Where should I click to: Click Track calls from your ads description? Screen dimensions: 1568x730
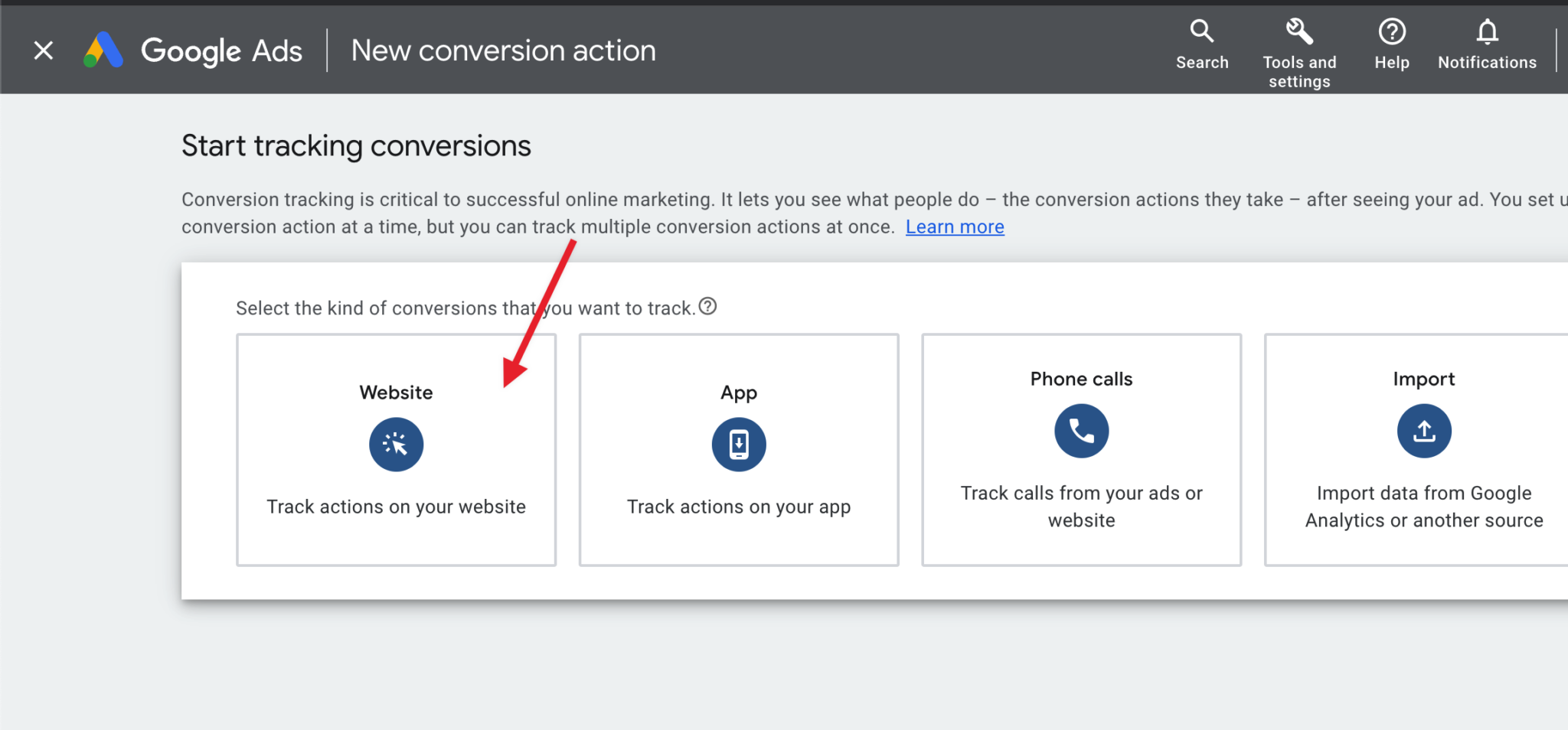(1081, 506)
